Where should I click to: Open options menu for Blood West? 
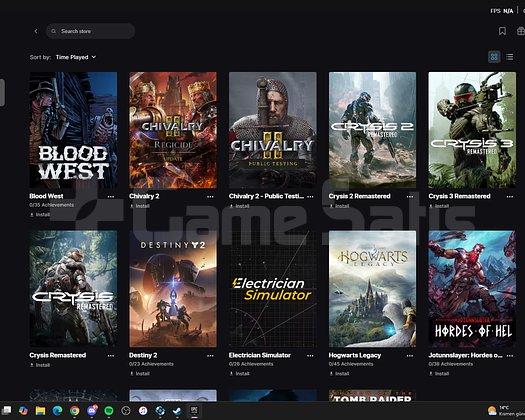pyautogui.click(x=111, y=197)
